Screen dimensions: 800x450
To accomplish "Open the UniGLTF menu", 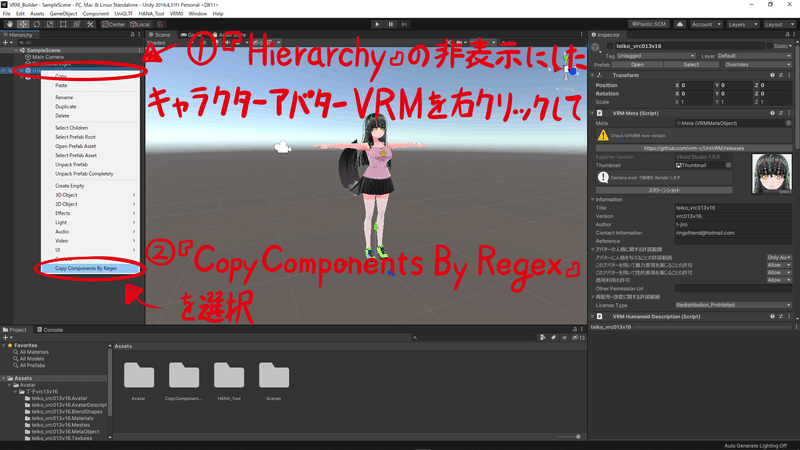I will [123, 14].
